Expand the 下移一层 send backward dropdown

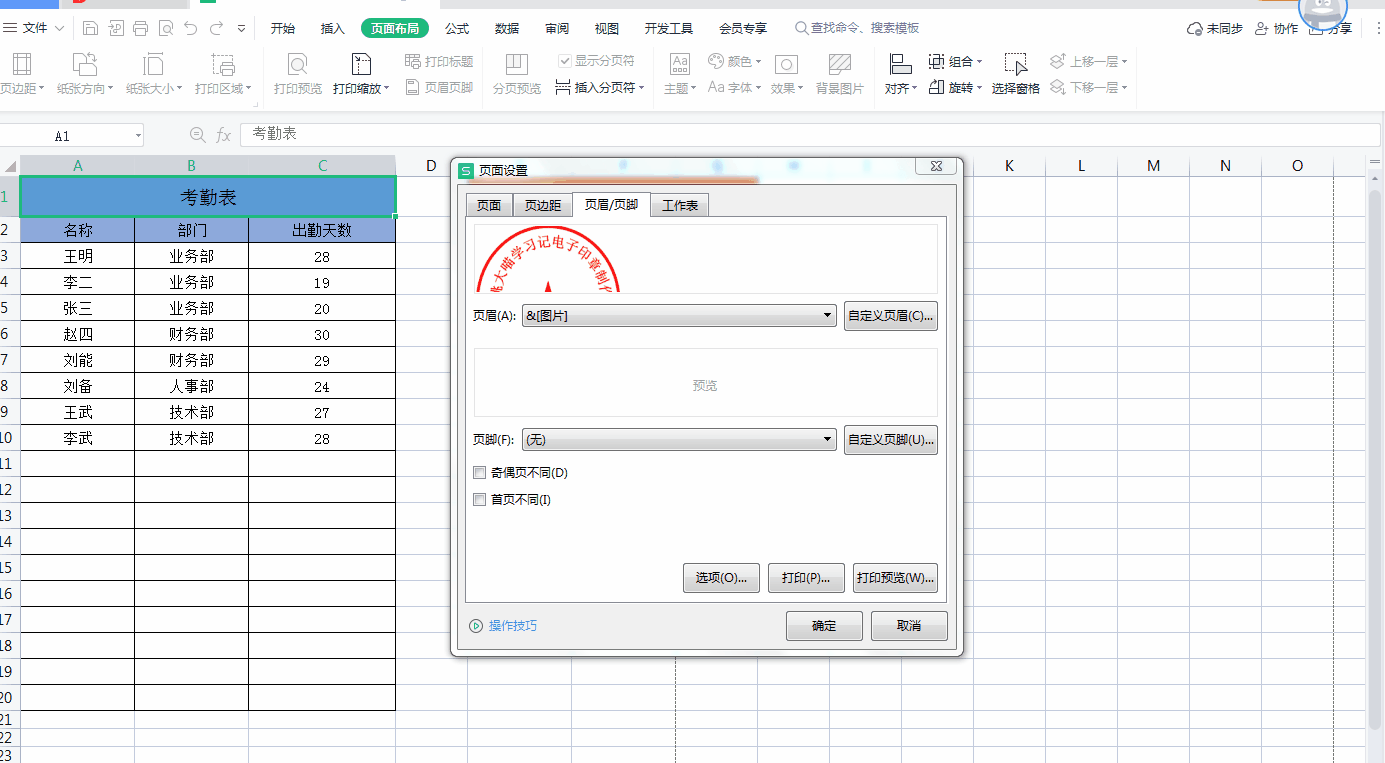(1124, 88)
